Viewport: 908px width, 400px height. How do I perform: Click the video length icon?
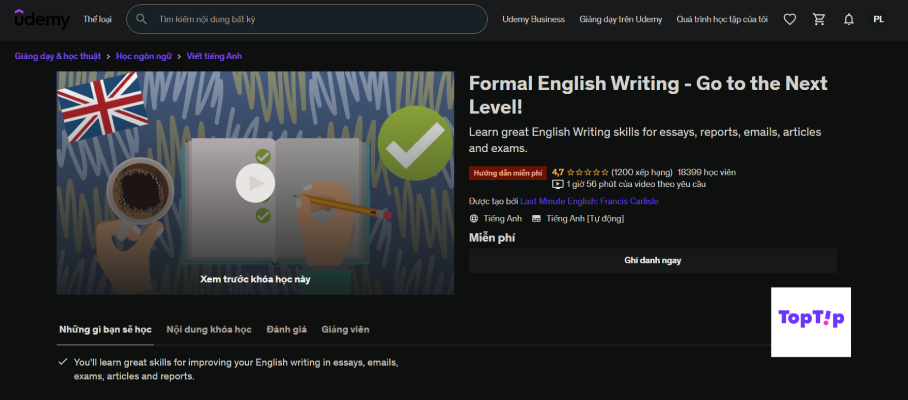pos(558,184)
